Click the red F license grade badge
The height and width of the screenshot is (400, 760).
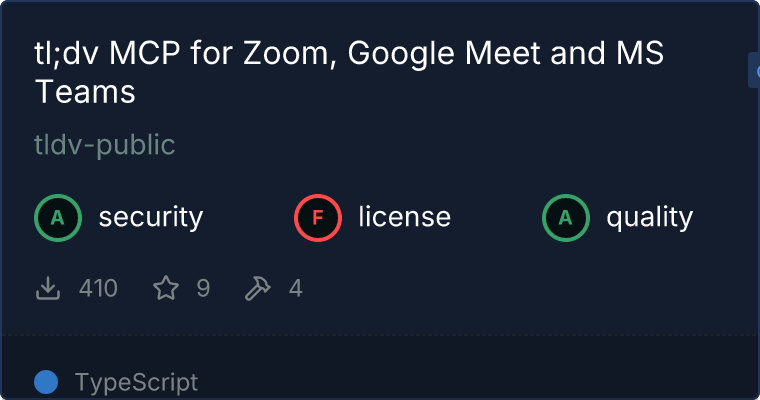(x=318, y=217)
